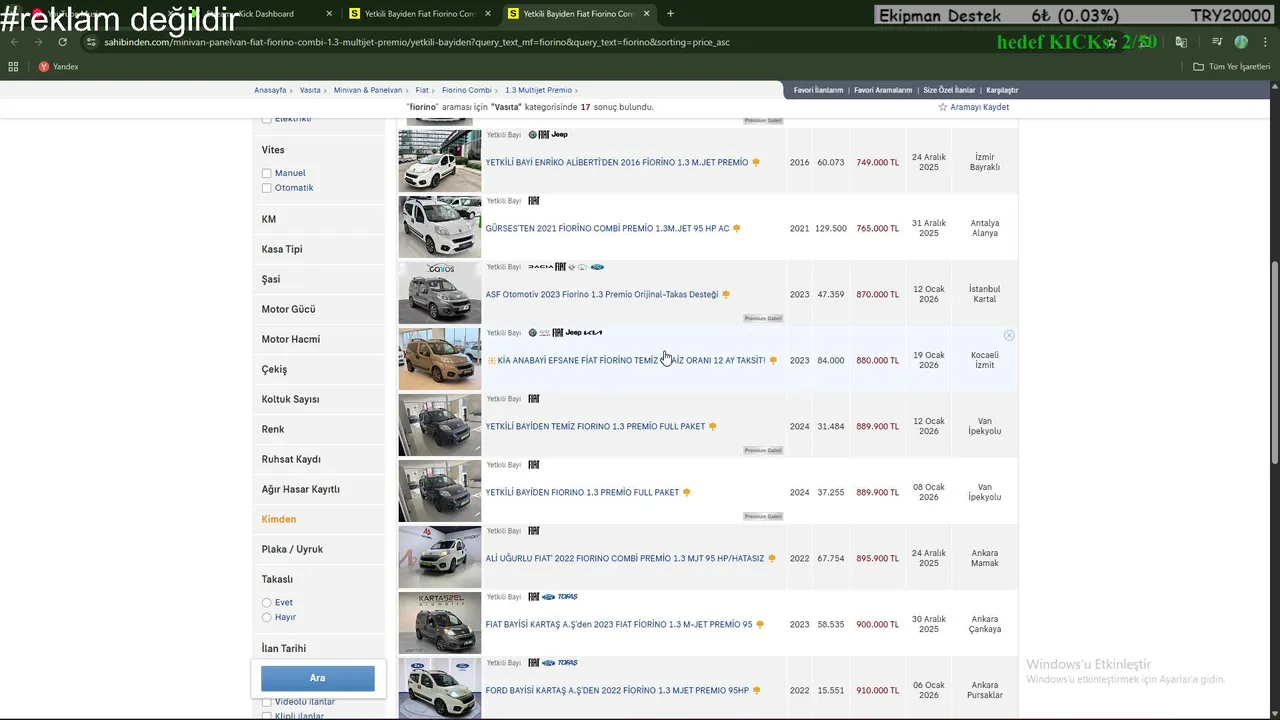Go back with the browser back arrow
The width and height of the screenshot is (1280, 720).
[14, 42]
